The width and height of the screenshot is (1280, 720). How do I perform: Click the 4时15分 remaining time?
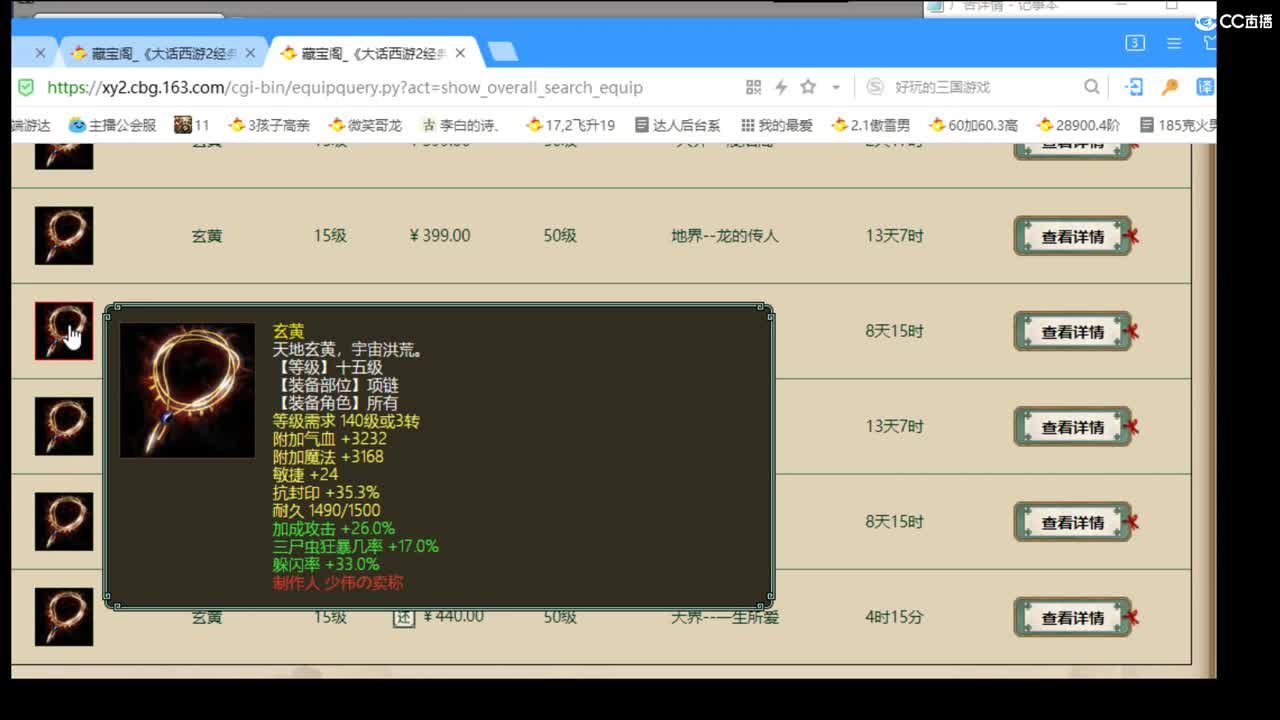click(895, 617)
